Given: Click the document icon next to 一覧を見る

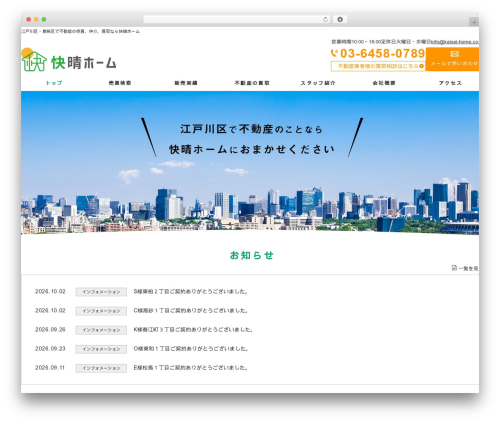Looking at the screenshot, I should point(454,268).
